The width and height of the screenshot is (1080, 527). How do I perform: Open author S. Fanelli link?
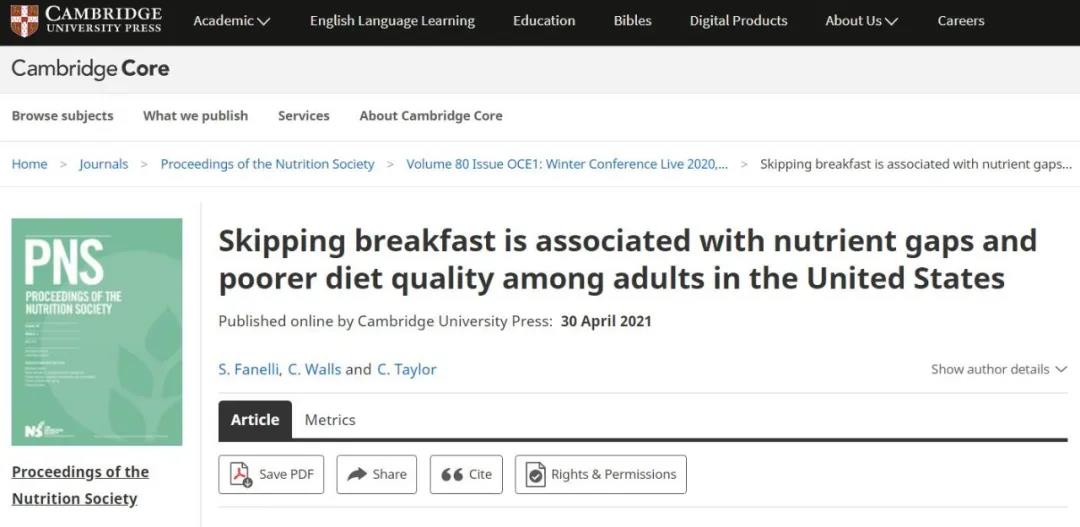click(249, 369)
